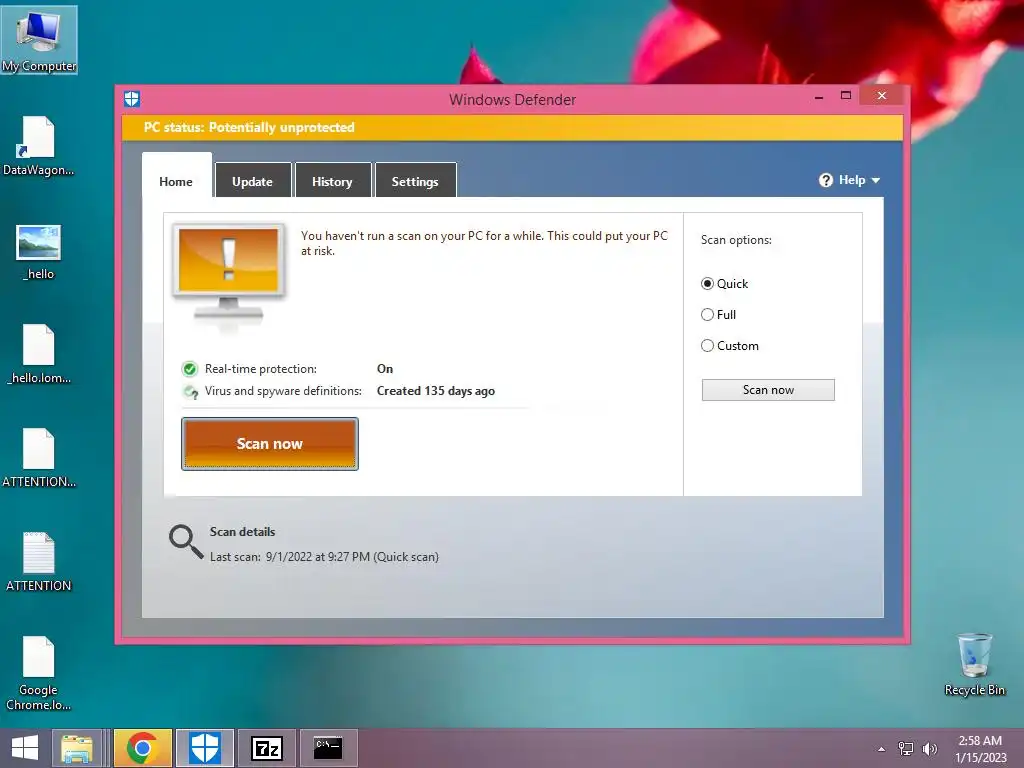Select the _hello image file on desktop
The height and width of the screenshot is (768, 1024).
coord(39,252)
